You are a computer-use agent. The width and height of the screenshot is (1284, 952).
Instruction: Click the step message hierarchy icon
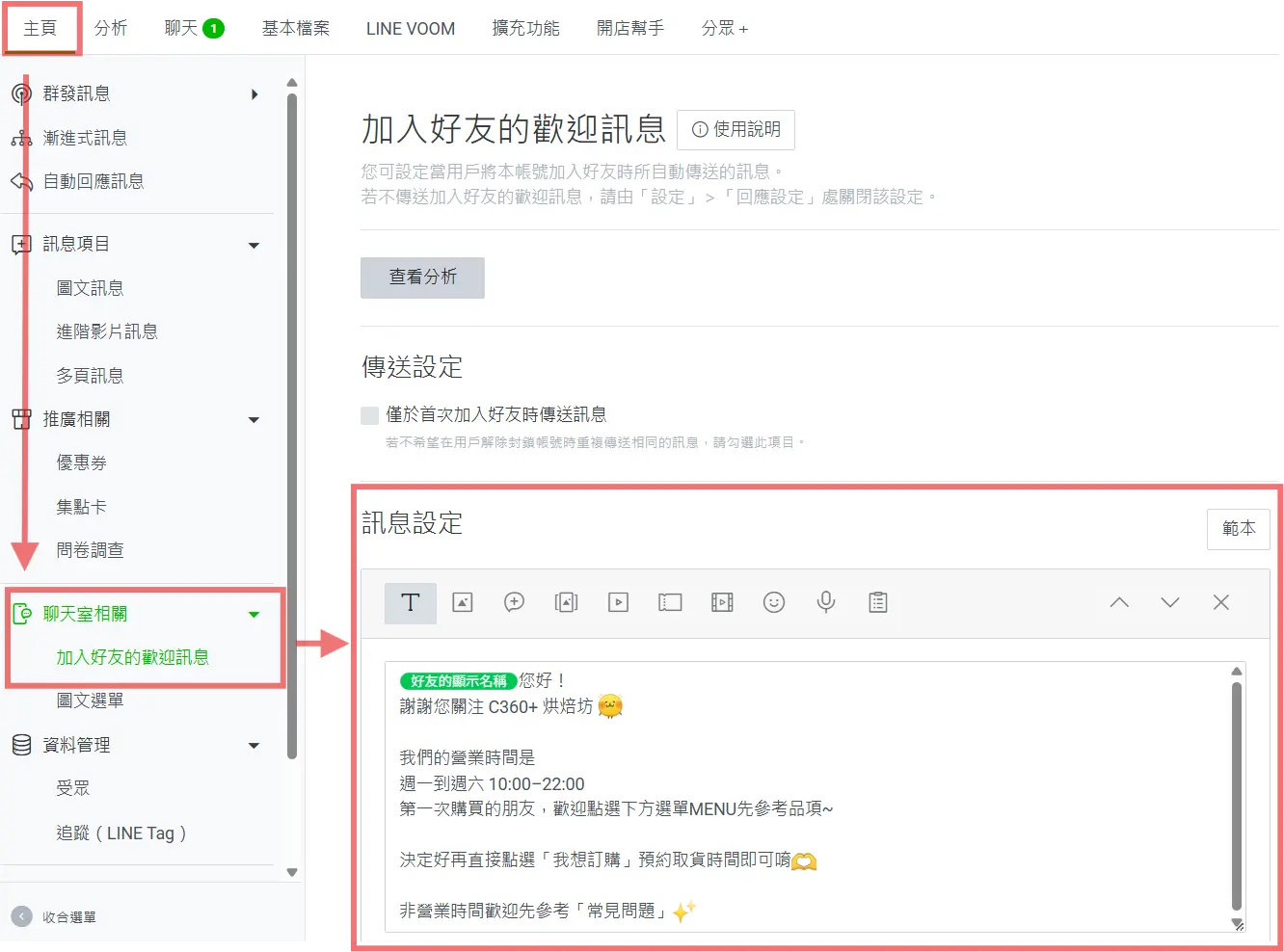click(x=21, y=138)
